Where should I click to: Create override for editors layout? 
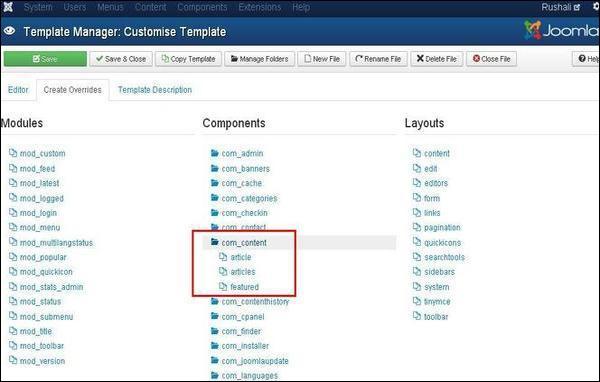tap(436, 183)
